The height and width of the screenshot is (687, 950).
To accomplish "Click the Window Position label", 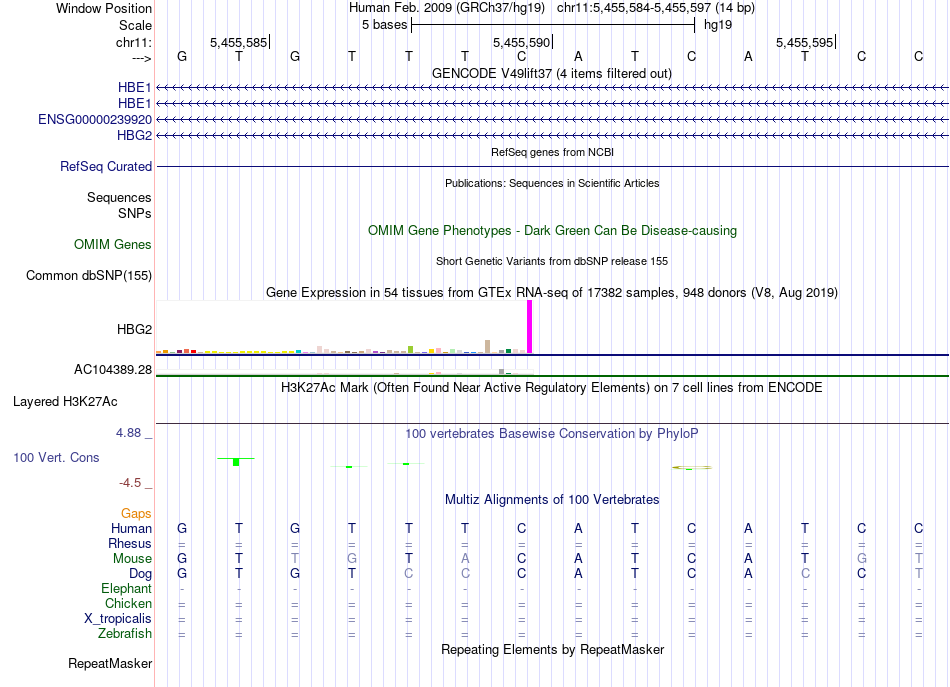I will point(104,8).
